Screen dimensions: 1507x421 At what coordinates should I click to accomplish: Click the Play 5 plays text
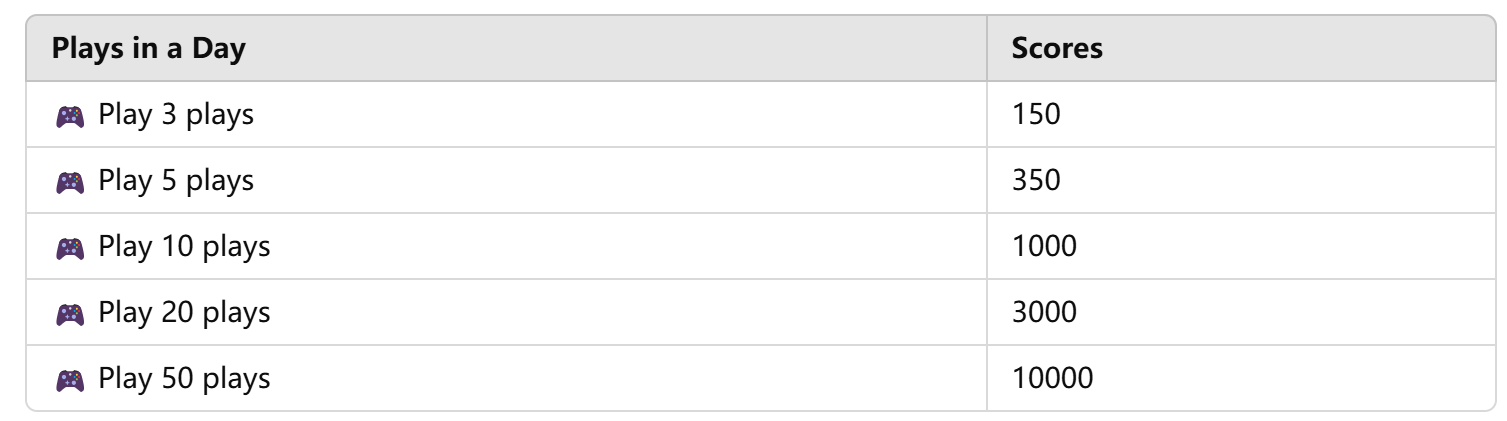pos(176,182)
